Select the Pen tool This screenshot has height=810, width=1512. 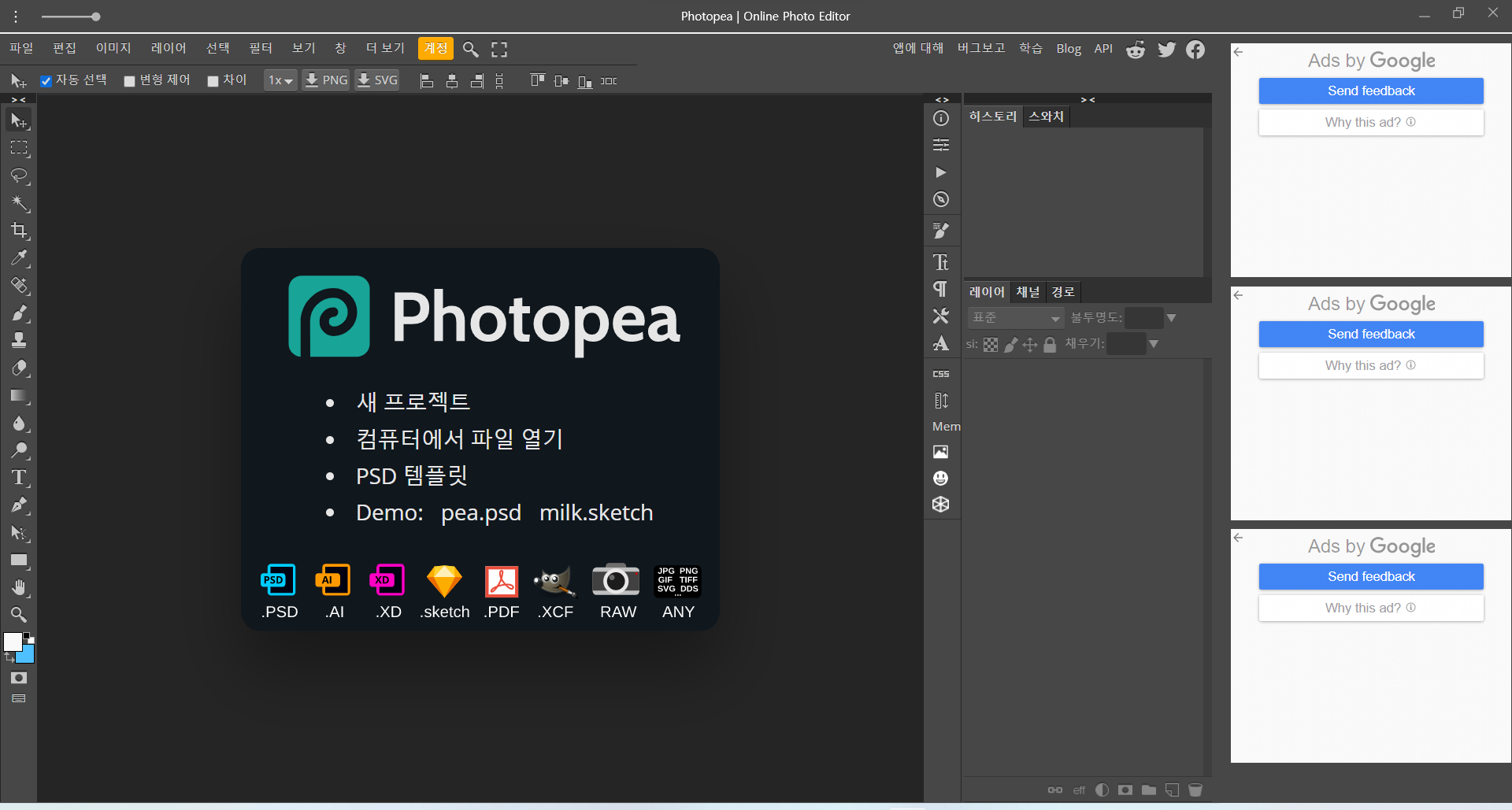[19, 505]
